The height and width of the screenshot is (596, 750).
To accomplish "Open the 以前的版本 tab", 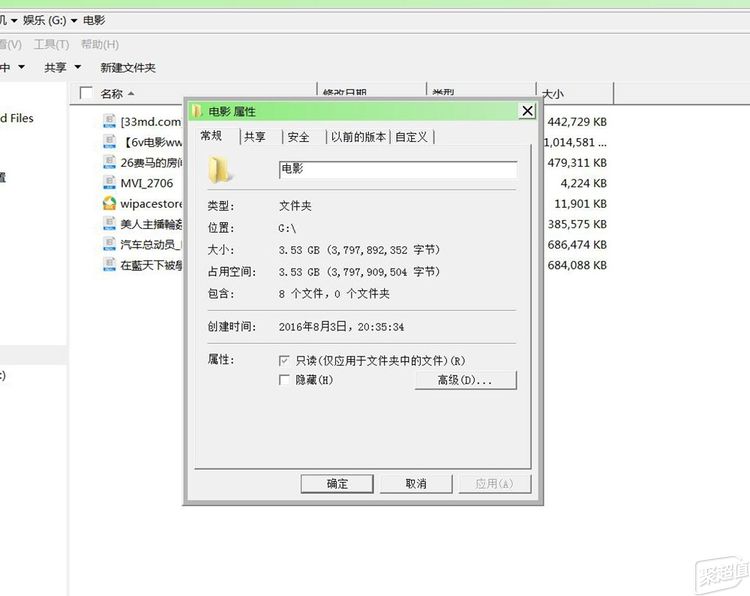I will 358,137.
